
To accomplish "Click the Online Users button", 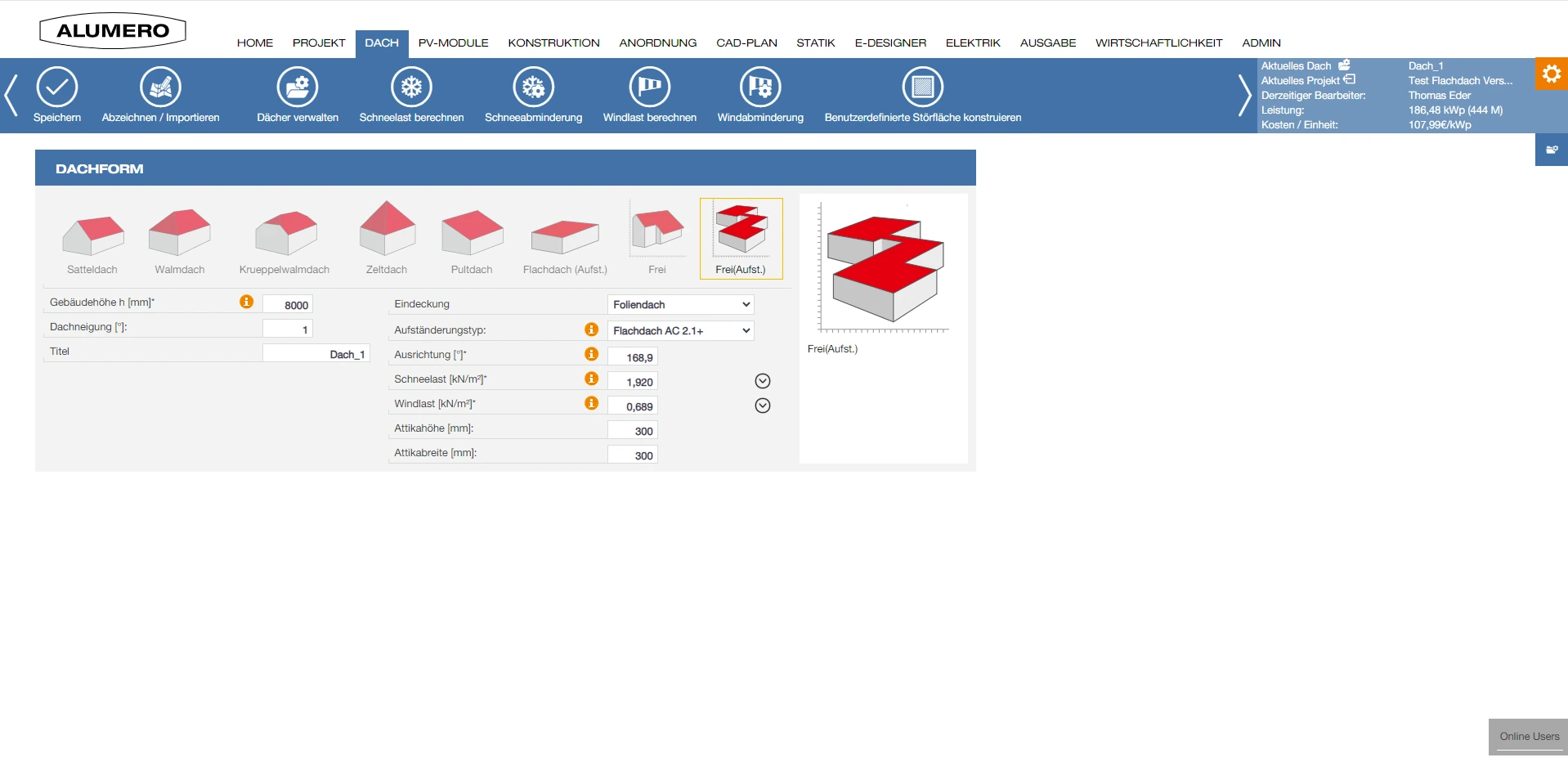I will coord(1528,737).
